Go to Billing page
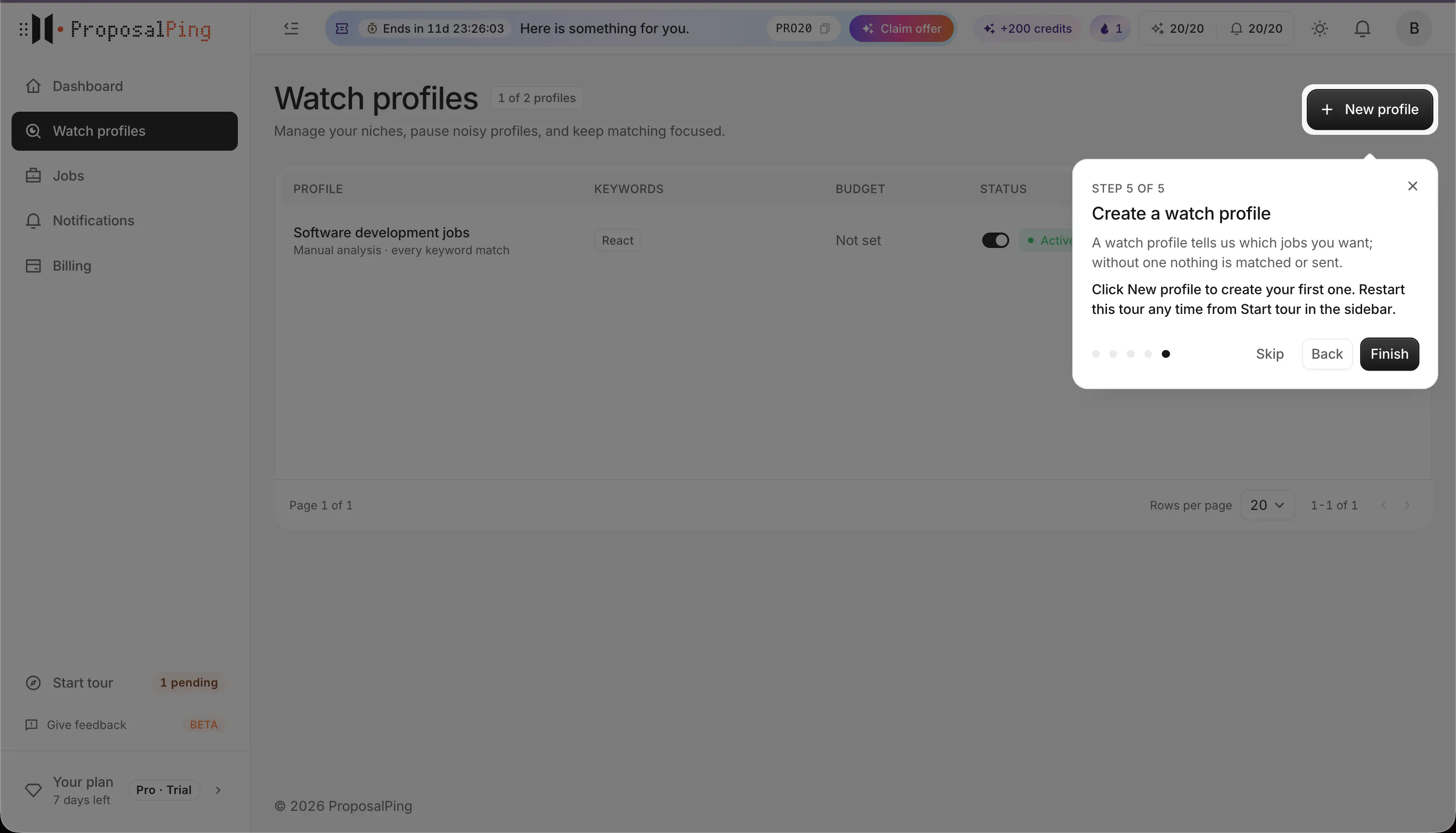The image size is (1456, 833). click(124, 265)
